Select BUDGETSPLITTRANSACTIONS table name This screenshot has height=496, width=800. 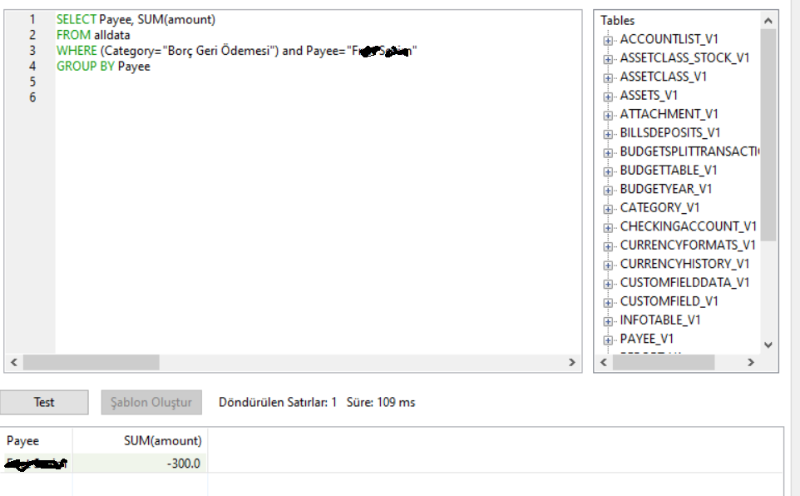pyautogui.click(x=690, y=152)
